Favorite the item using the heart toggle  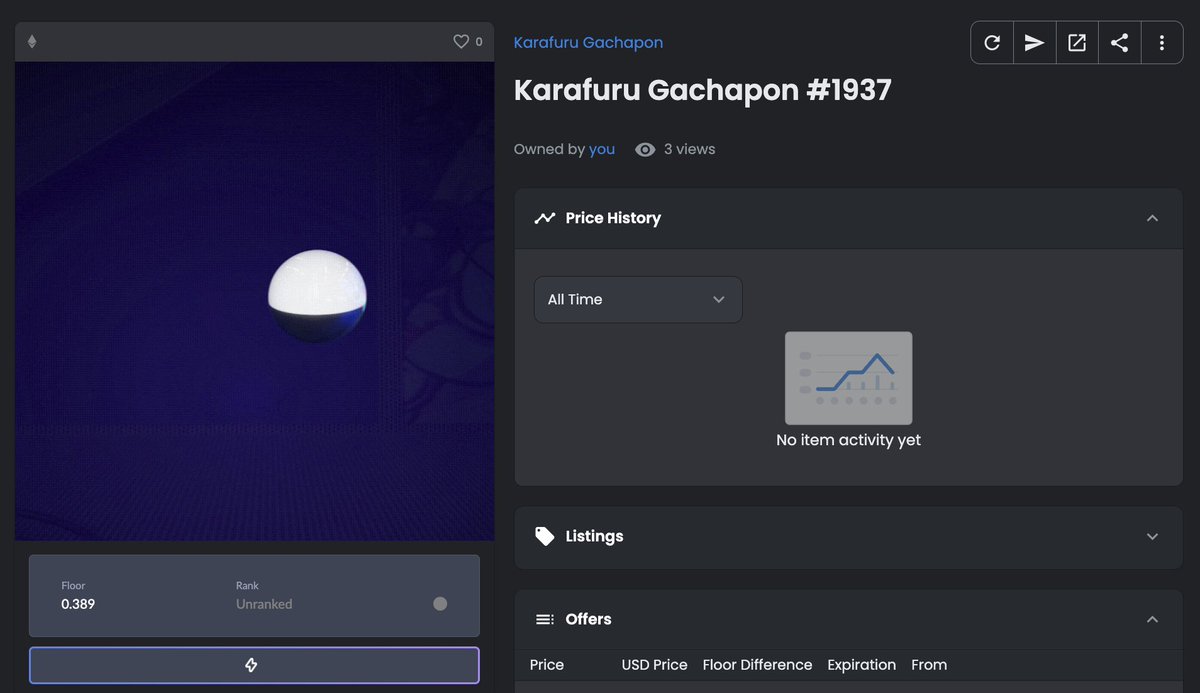pos(458,41)
